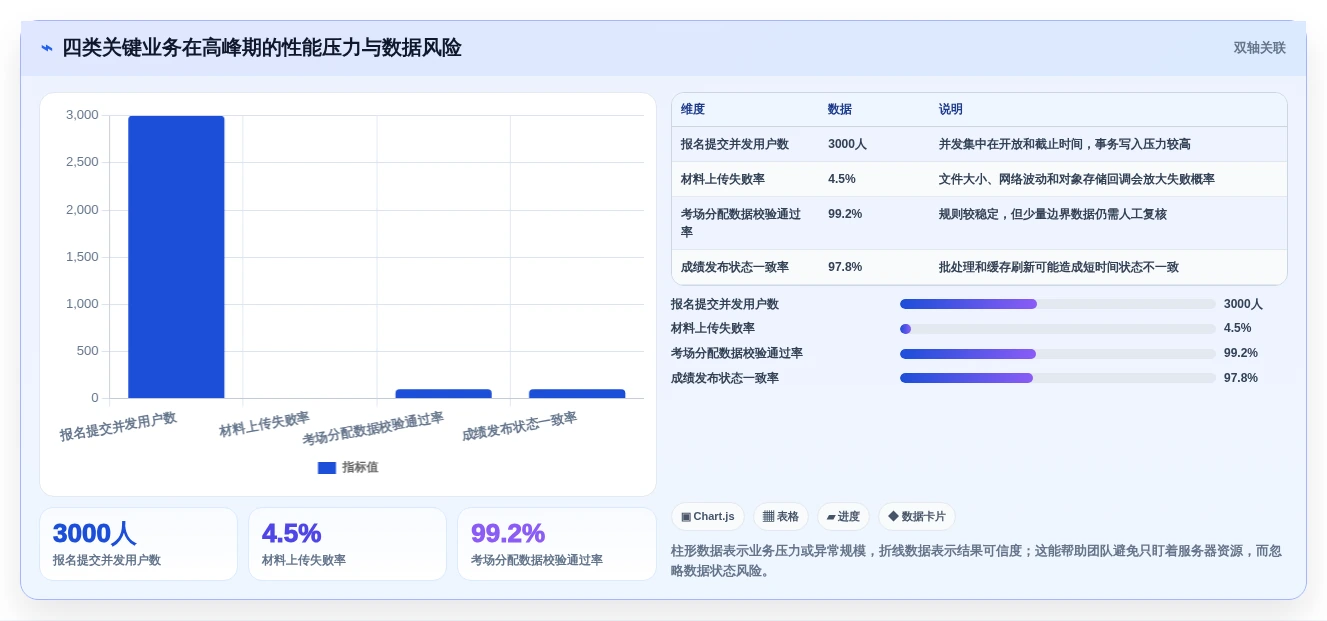Click the 双轴关联 label in header
The height and width of the screenshot is (621, 1327).
pos(1259,48)
